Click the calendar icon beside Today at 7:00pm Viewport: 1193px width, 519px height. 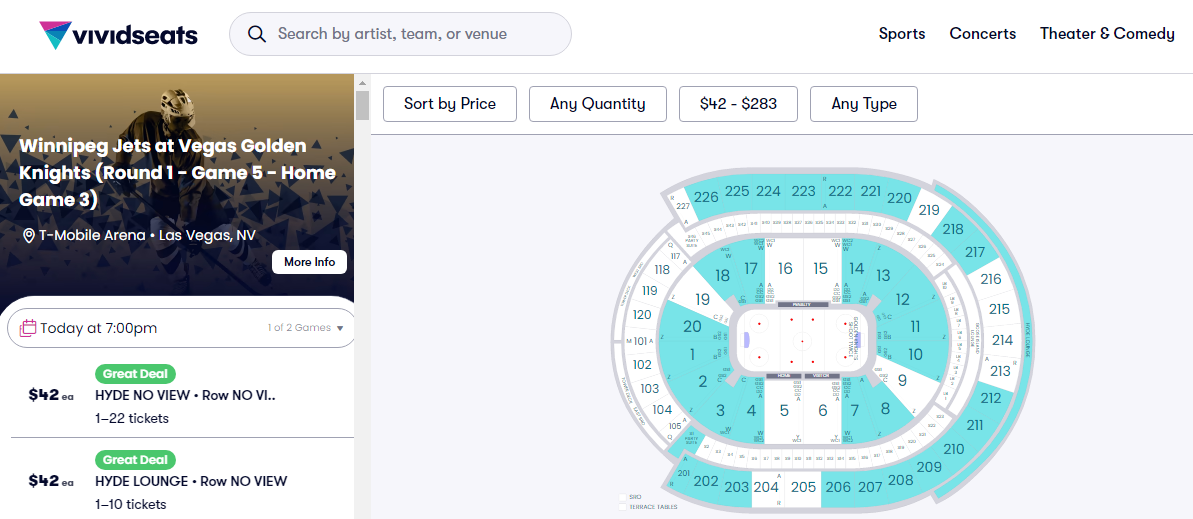pyautogui.click(x=28, y=328)
